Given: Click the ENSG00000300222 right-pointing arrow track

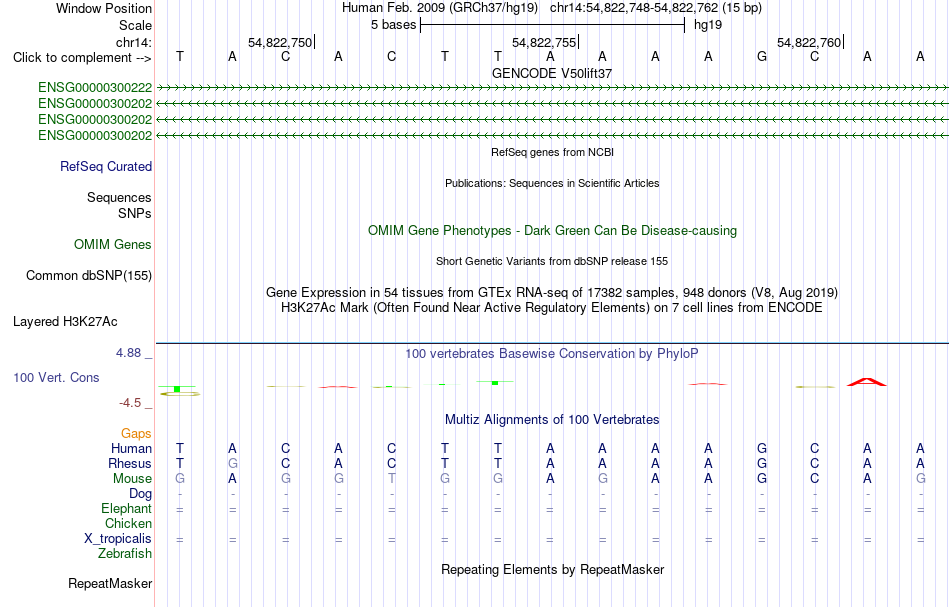Looking at the screenshot, I should [x=552, y=88].
